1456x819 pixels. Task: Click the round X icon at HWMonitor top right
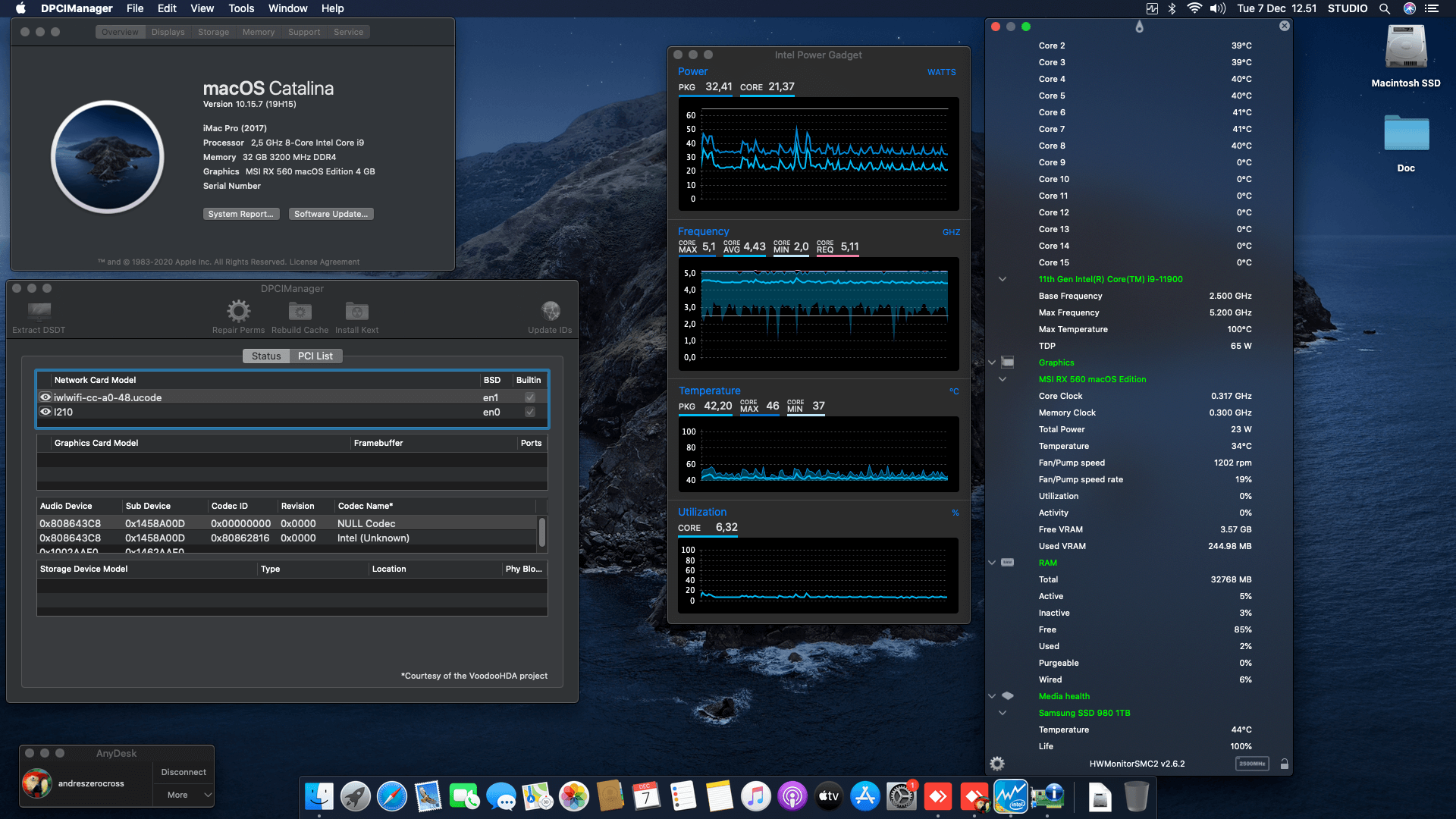(1284, 26)
